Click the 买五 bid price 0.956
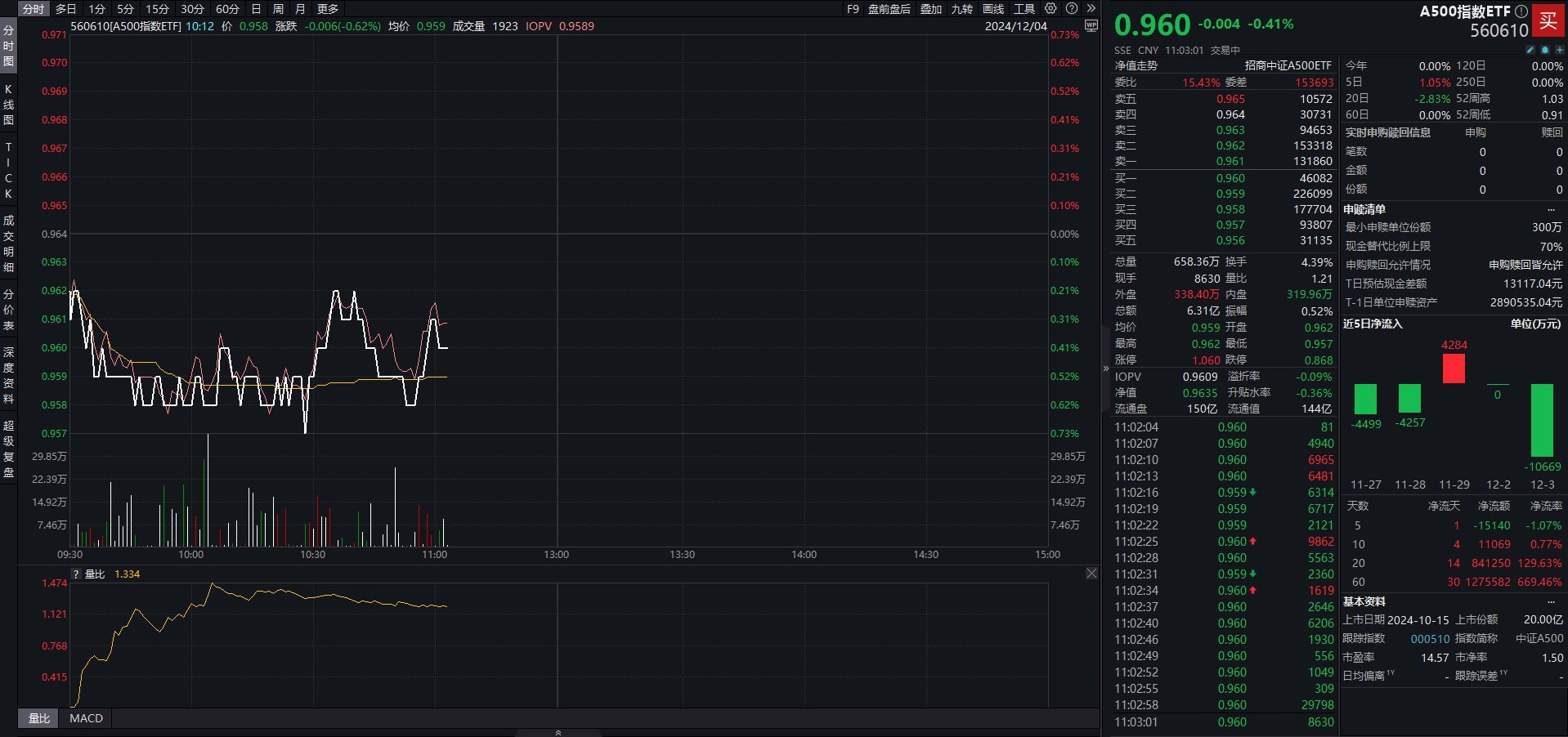1568x737 pixels. point(1230,241)
